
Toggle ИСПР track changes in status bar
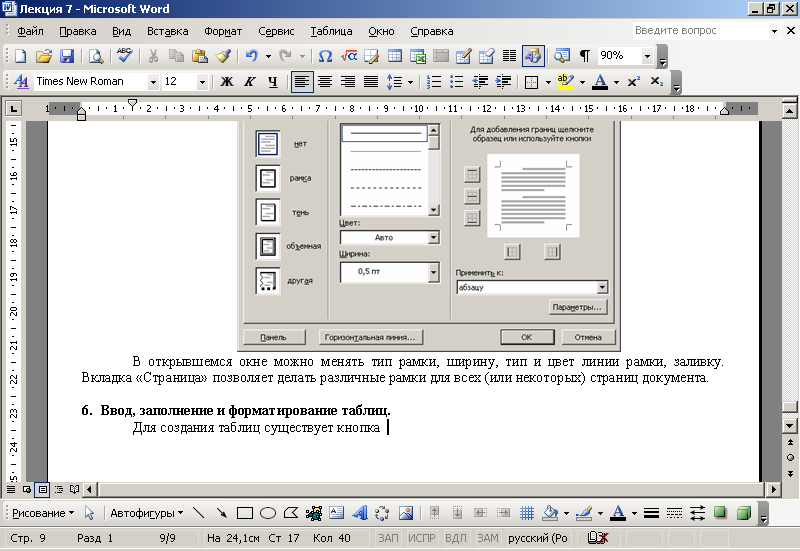point(421,538)
